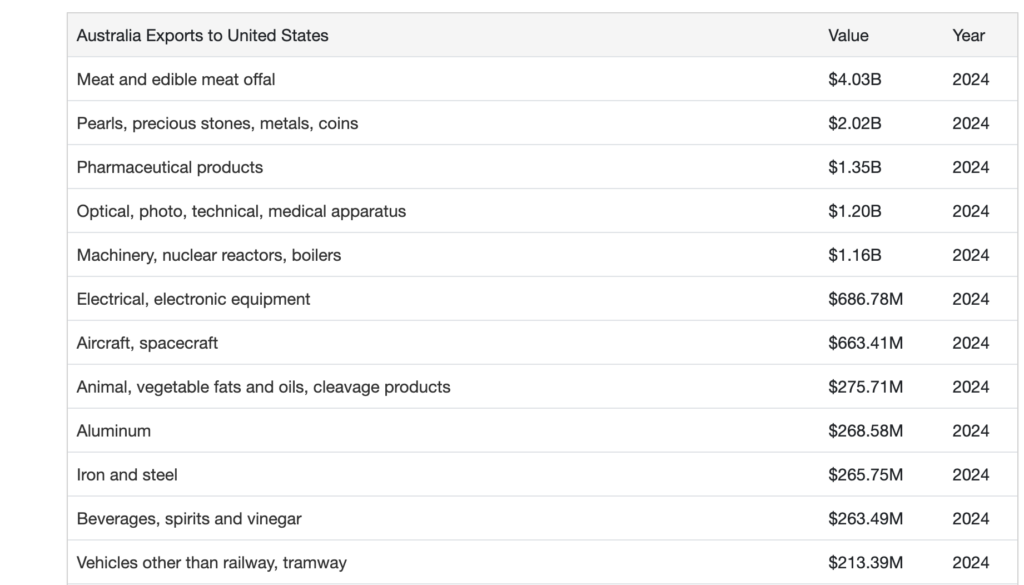1024x585 pixels.
Task: Open "Animal, vegetable fats and oils" link
Action: coord(263,387)
